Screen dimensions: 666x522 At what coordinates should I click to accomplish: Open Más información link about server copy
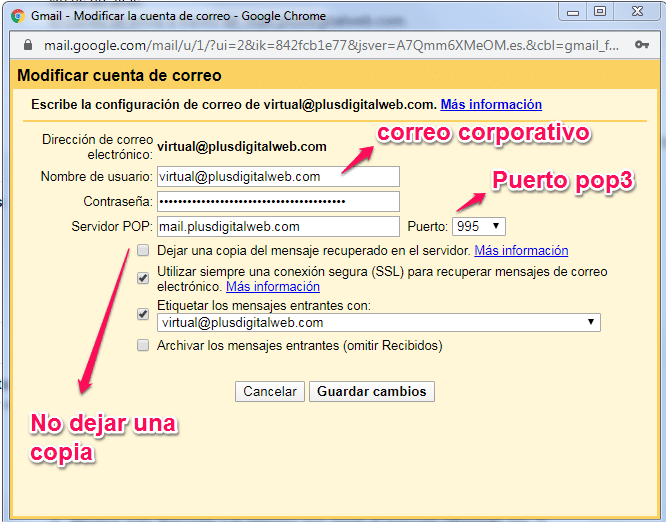click(521, 251)
